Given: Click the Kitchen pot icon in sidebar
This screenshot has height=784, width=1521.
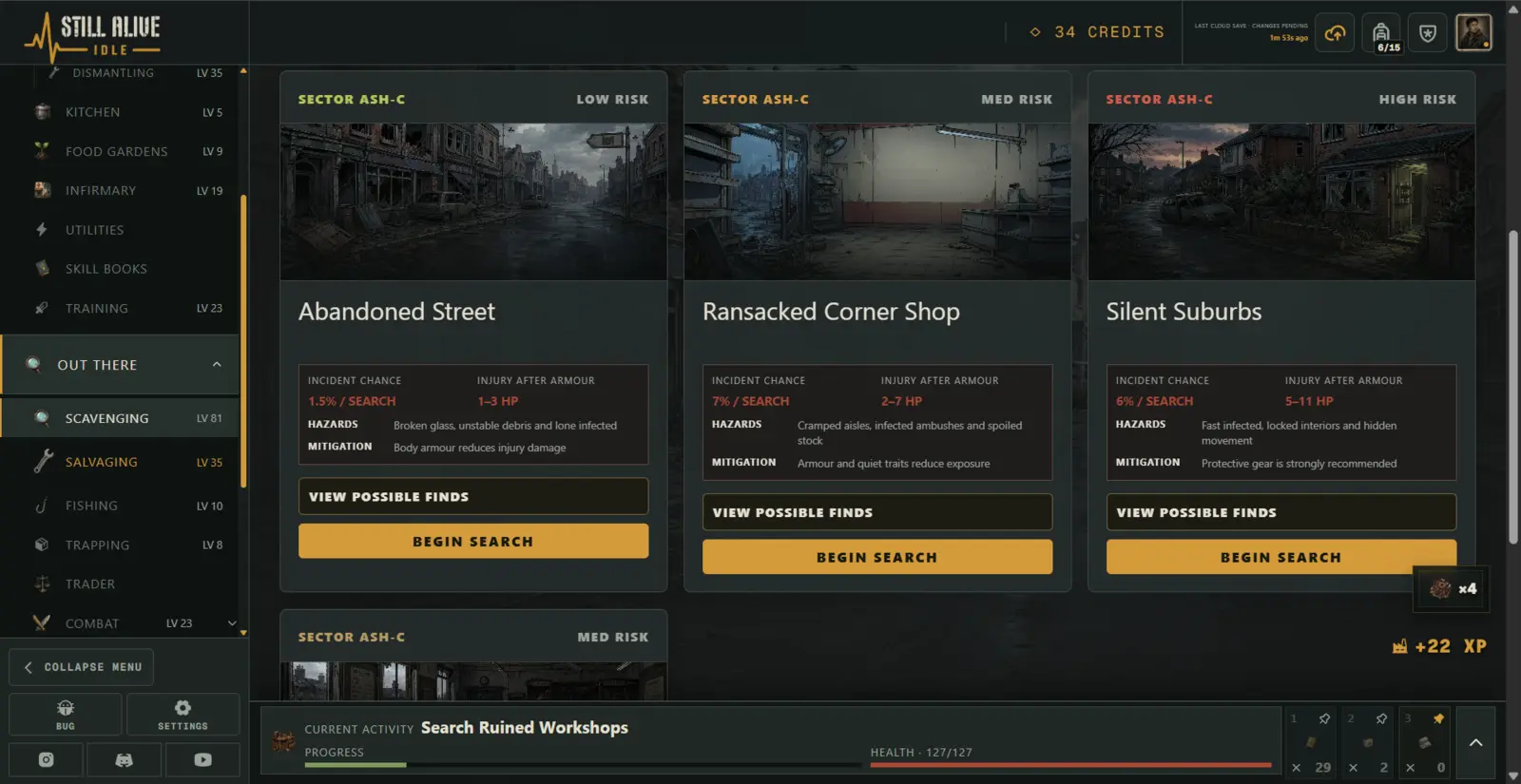Looking at the screenshot, I should point(42,112).
